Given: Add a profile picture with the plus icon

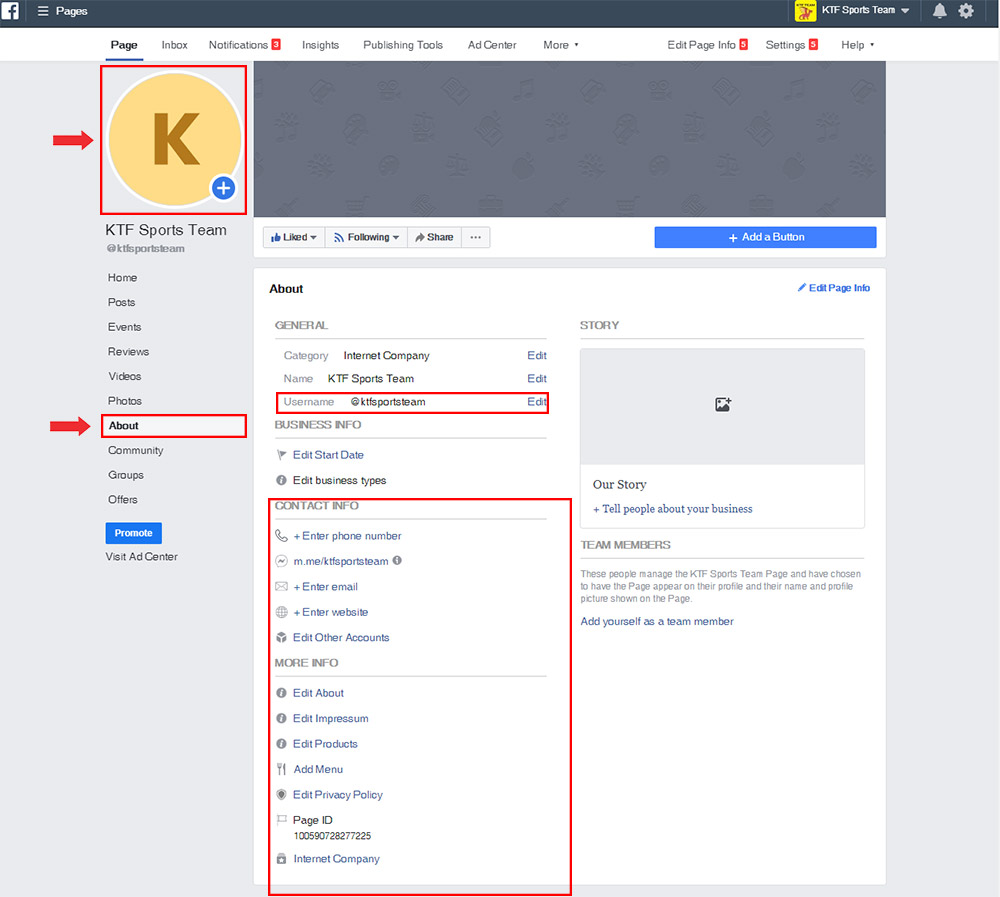Looking at the screenshot, I should (223, 188).
